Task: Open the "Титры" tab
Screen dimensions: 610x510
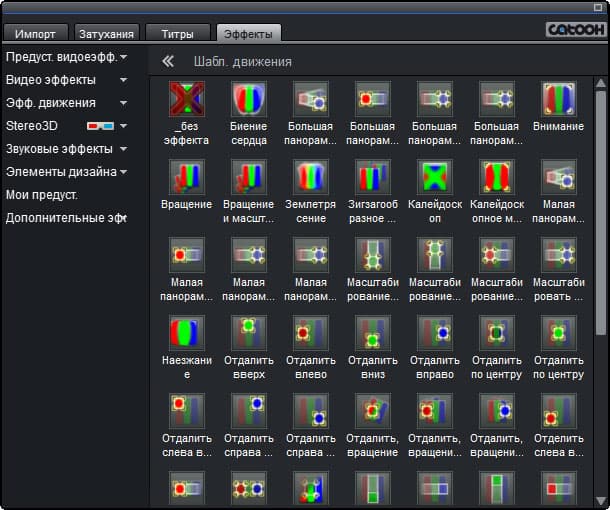Action: coord(178,33)
